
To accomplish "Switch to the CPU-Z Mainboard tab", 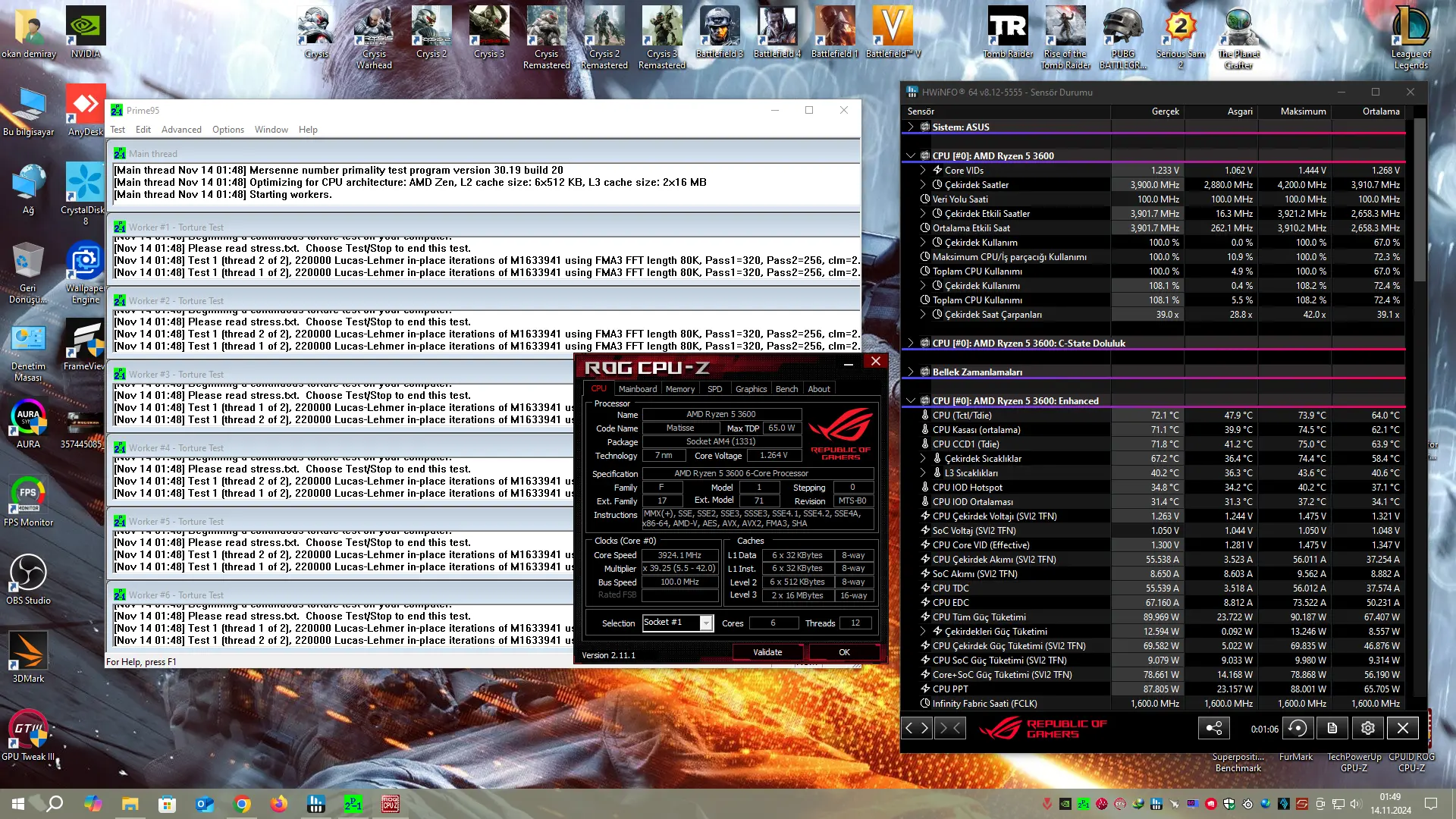I will tap(638, 389).
